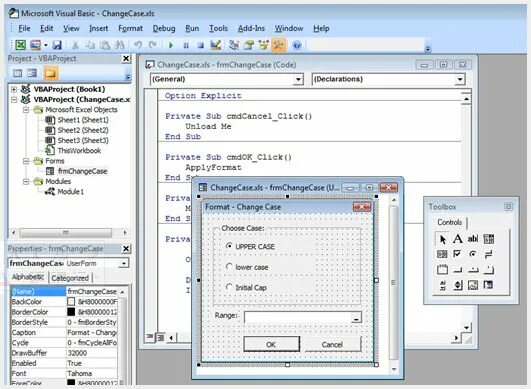Toggle the highlighted Toolbox toolbar icon
Image resolution: width=531 pixels, height=389 pixels.
coord(278,45)
